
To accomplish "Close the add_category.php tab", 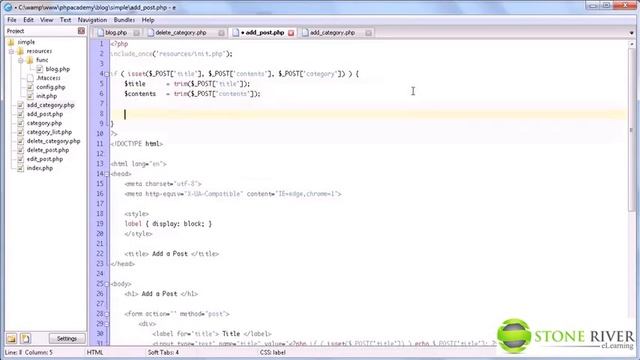I will pos(369,33).
